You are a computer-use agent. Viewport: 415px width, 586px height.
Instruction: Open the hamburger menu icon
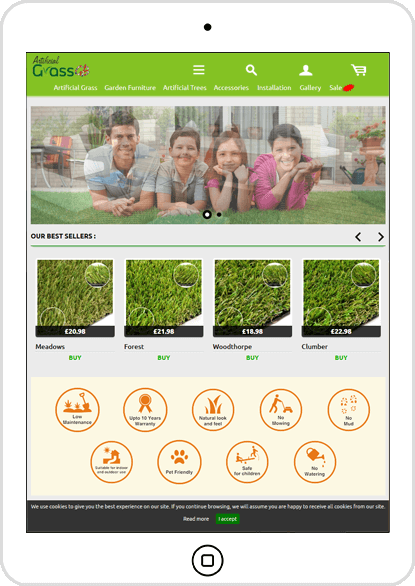tap(199, 70)
